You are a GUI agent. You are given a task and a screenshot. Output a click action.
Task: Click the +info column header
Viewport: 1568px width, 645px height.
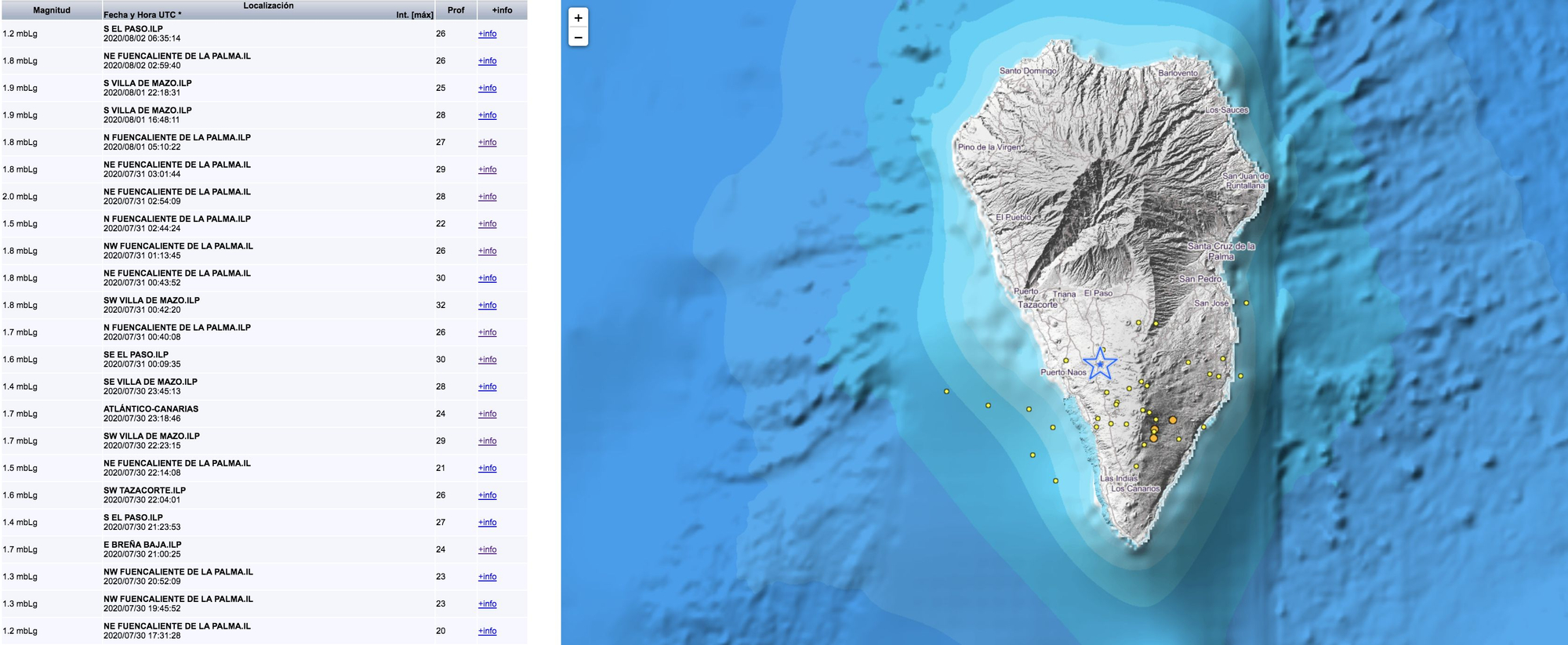503,10
